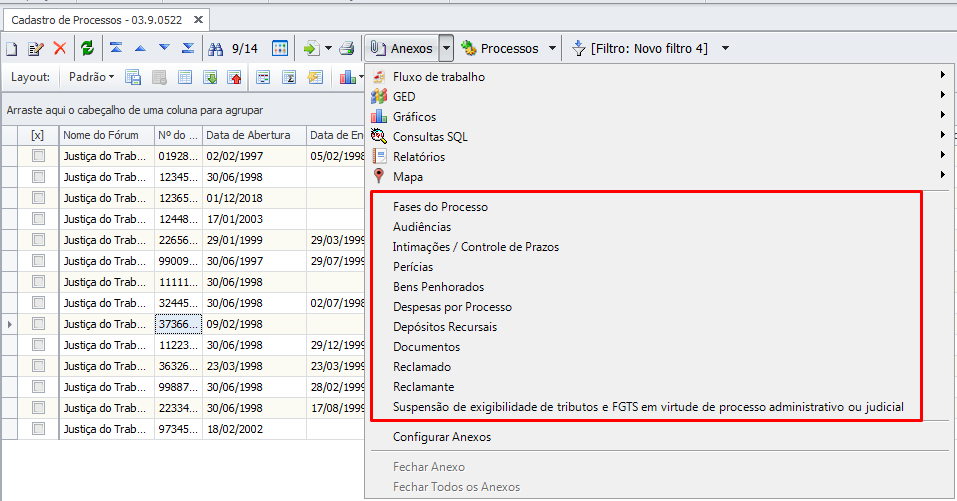Click the bar chart icon in layout toolbar
This screenshot has width=957, height=501.
[348, 77]
